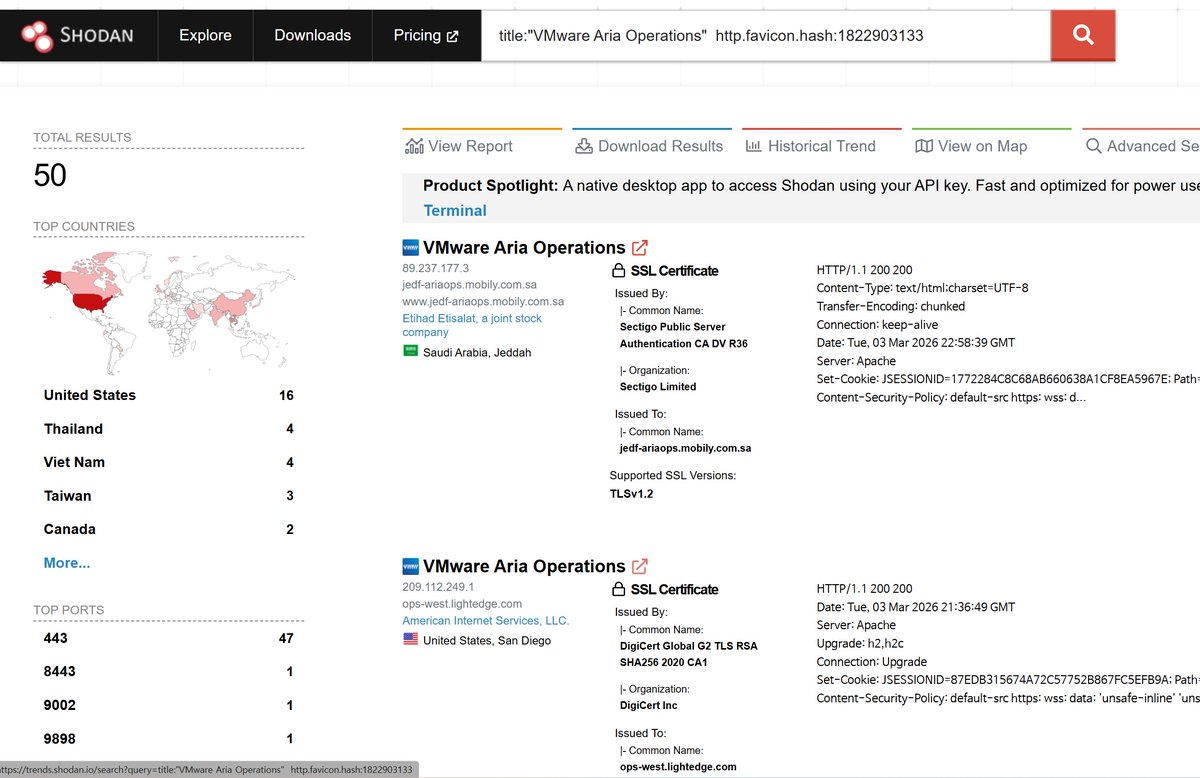Viewport: 1200px width, 778px height.
Task: Open Download Results tab
Action: (x=650, y=146)
